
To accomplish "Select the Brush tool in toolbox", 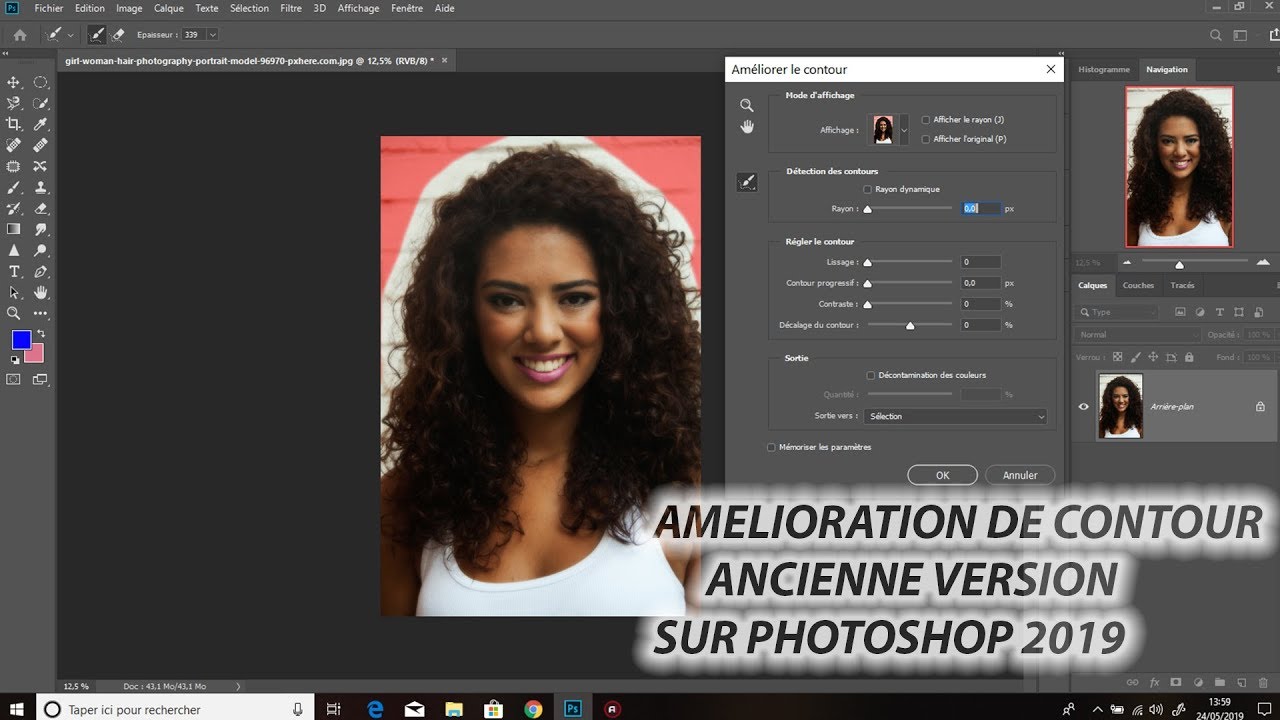I will [14, 187].
